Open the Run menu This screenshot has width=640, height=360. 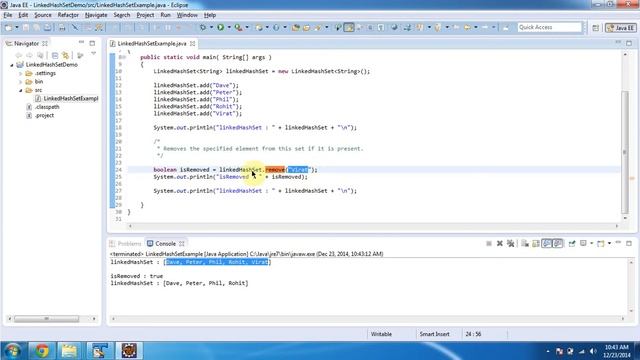coord(165,15)
